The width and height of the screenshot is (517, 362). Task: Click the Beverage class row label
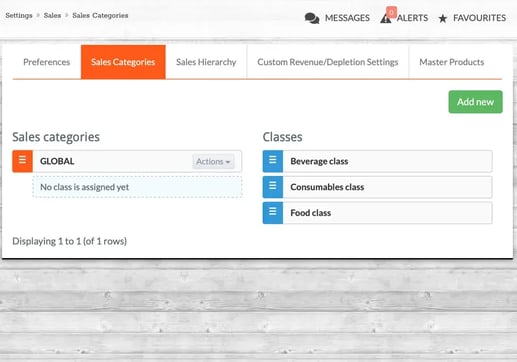[x=319, y=161]
